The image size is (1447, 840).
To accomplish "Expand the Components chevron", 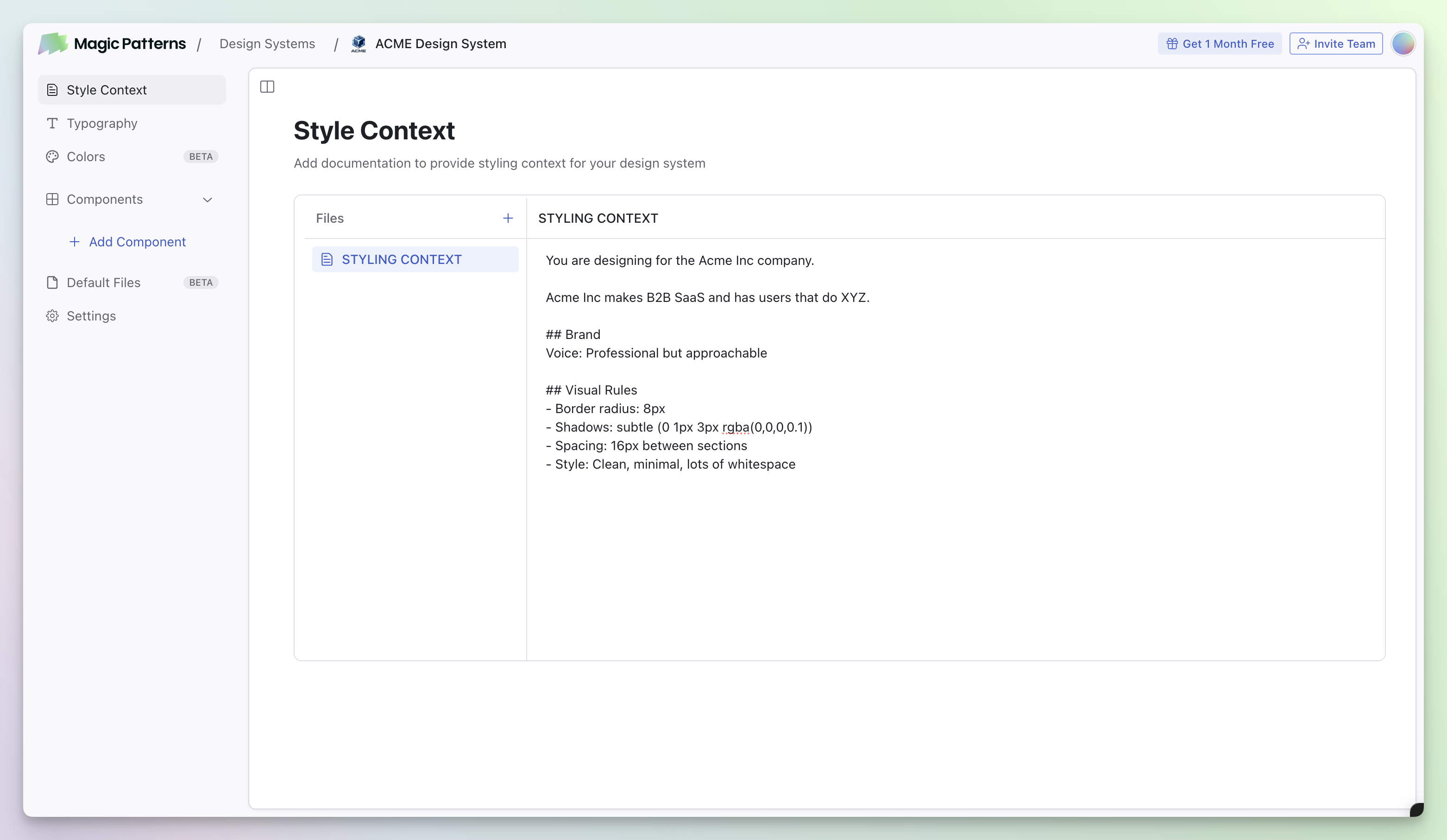I will [x=208, y=200].
